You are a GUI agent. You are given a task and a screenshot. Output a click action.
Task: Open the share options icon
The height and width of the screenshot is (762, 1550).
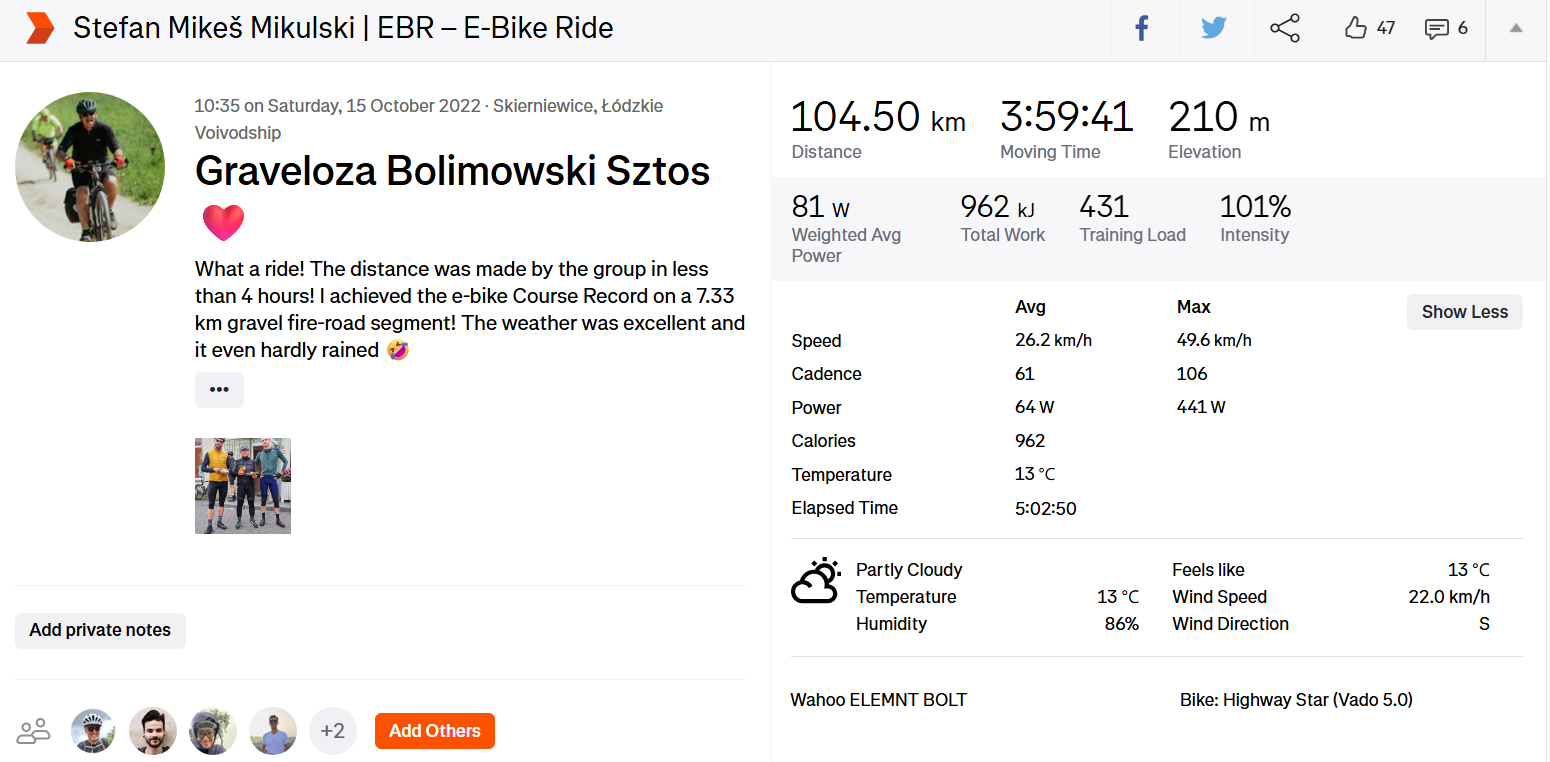(1285, 29)
